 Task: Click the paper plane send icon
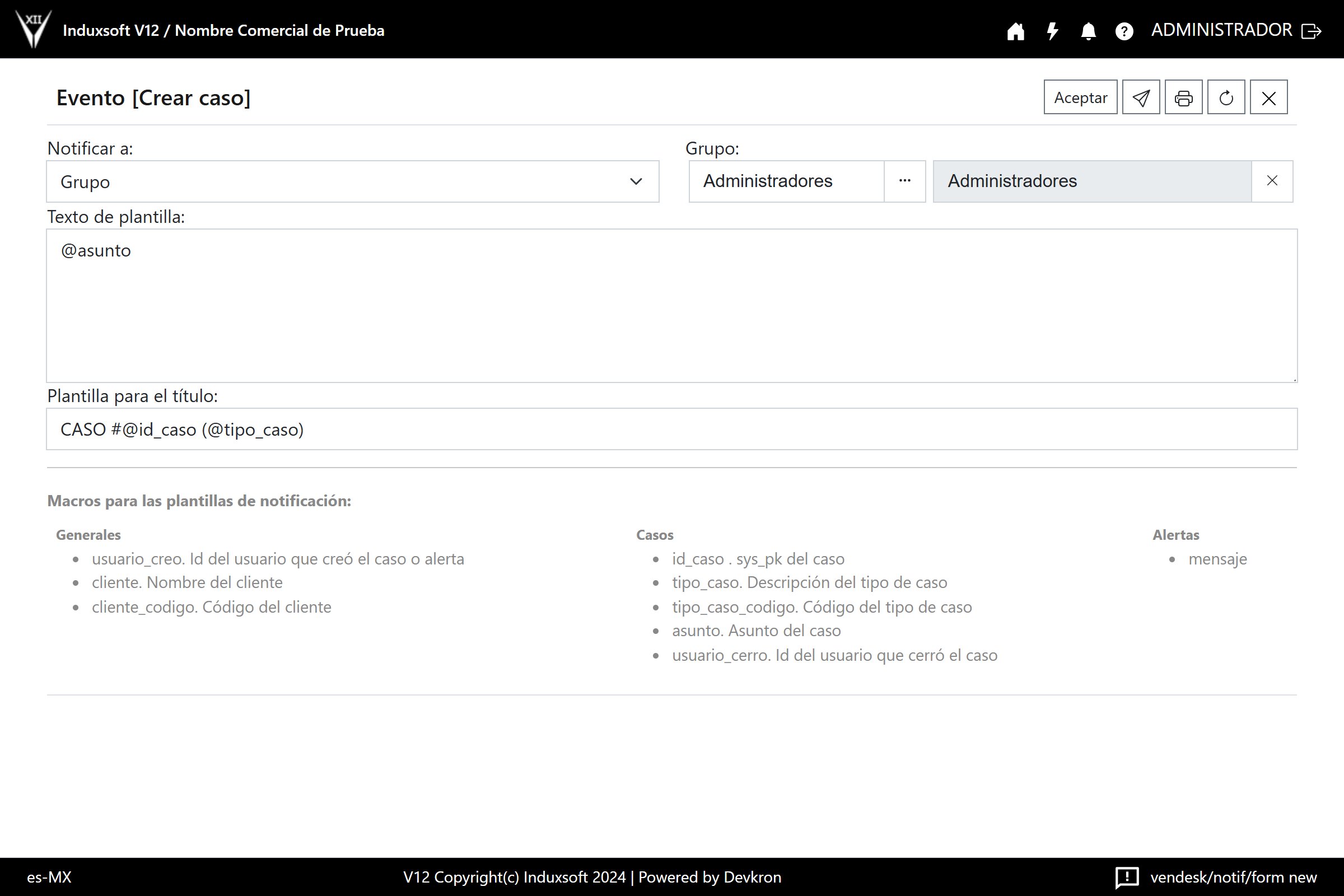click(1141, 97)
